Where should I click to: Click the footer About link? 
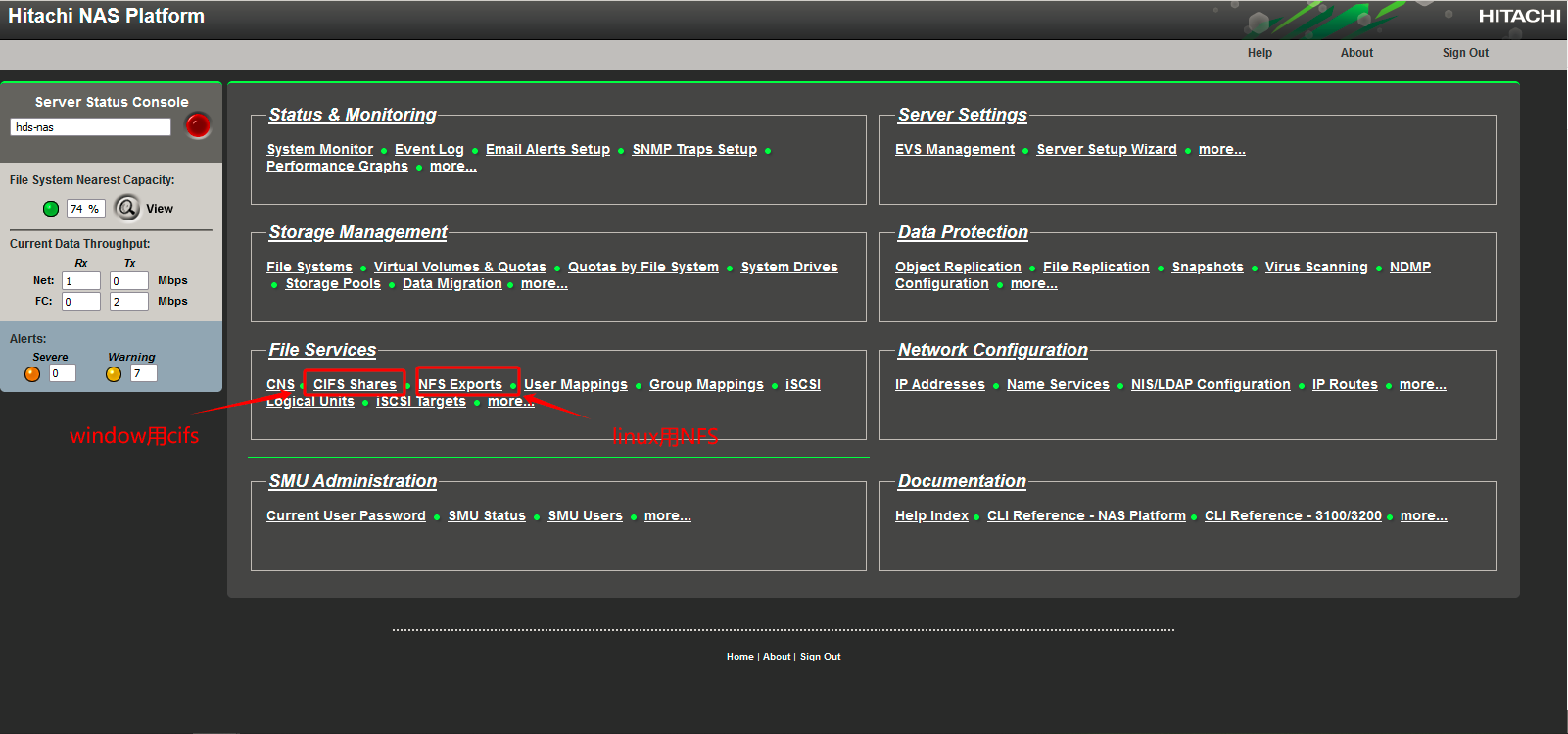point(777,657)
